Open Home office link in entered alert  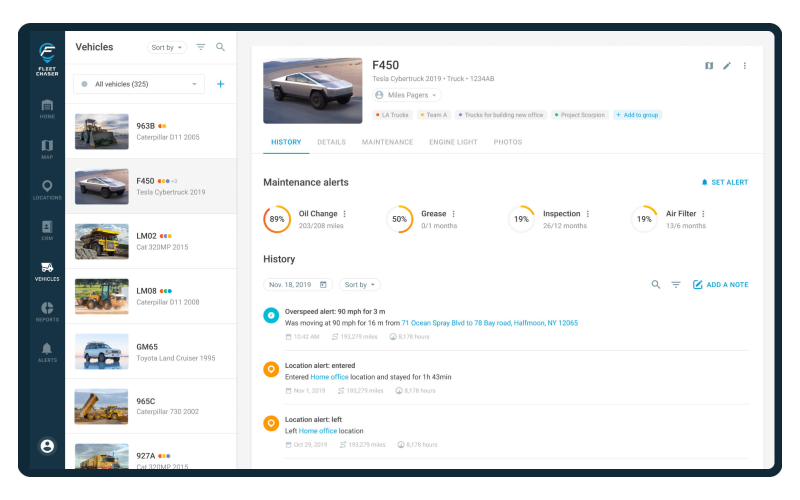pos(329,377)
